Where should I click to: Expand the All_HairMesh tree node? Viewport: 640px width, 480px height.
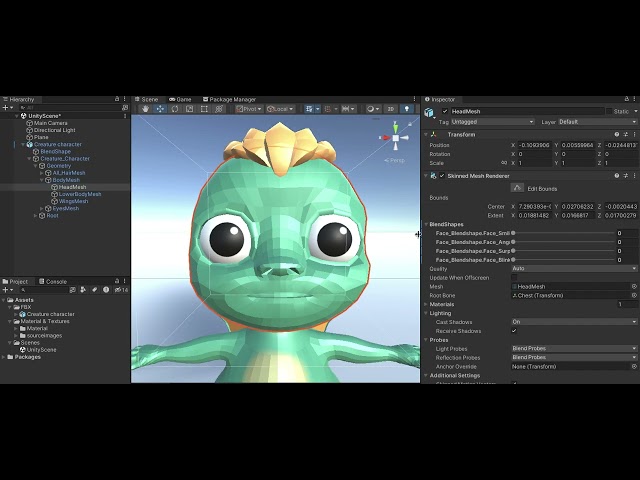click(42, 173)
